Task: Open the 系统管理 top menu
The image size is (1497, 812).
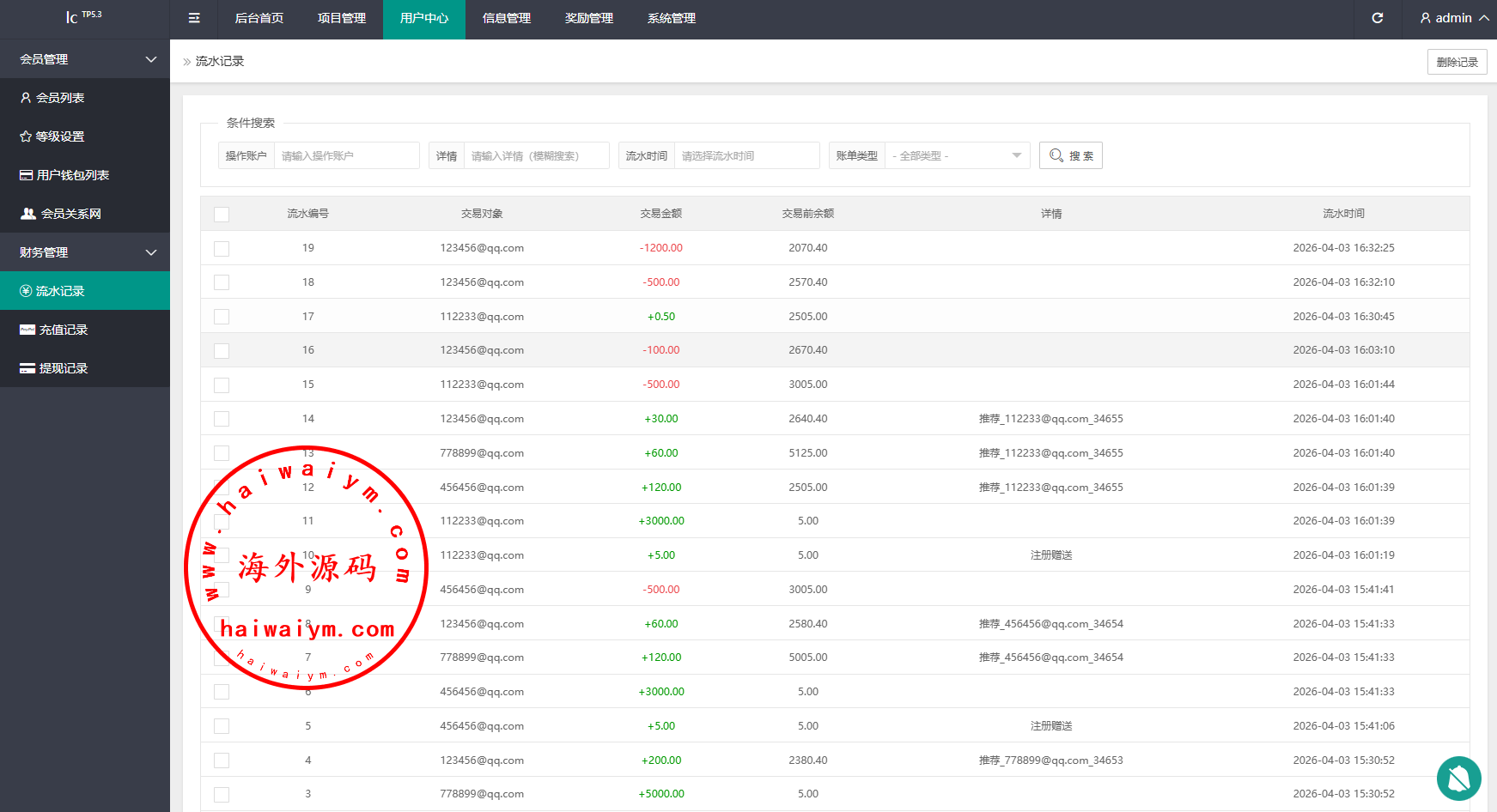Action: pyautogui.click(x=672, y=18)
